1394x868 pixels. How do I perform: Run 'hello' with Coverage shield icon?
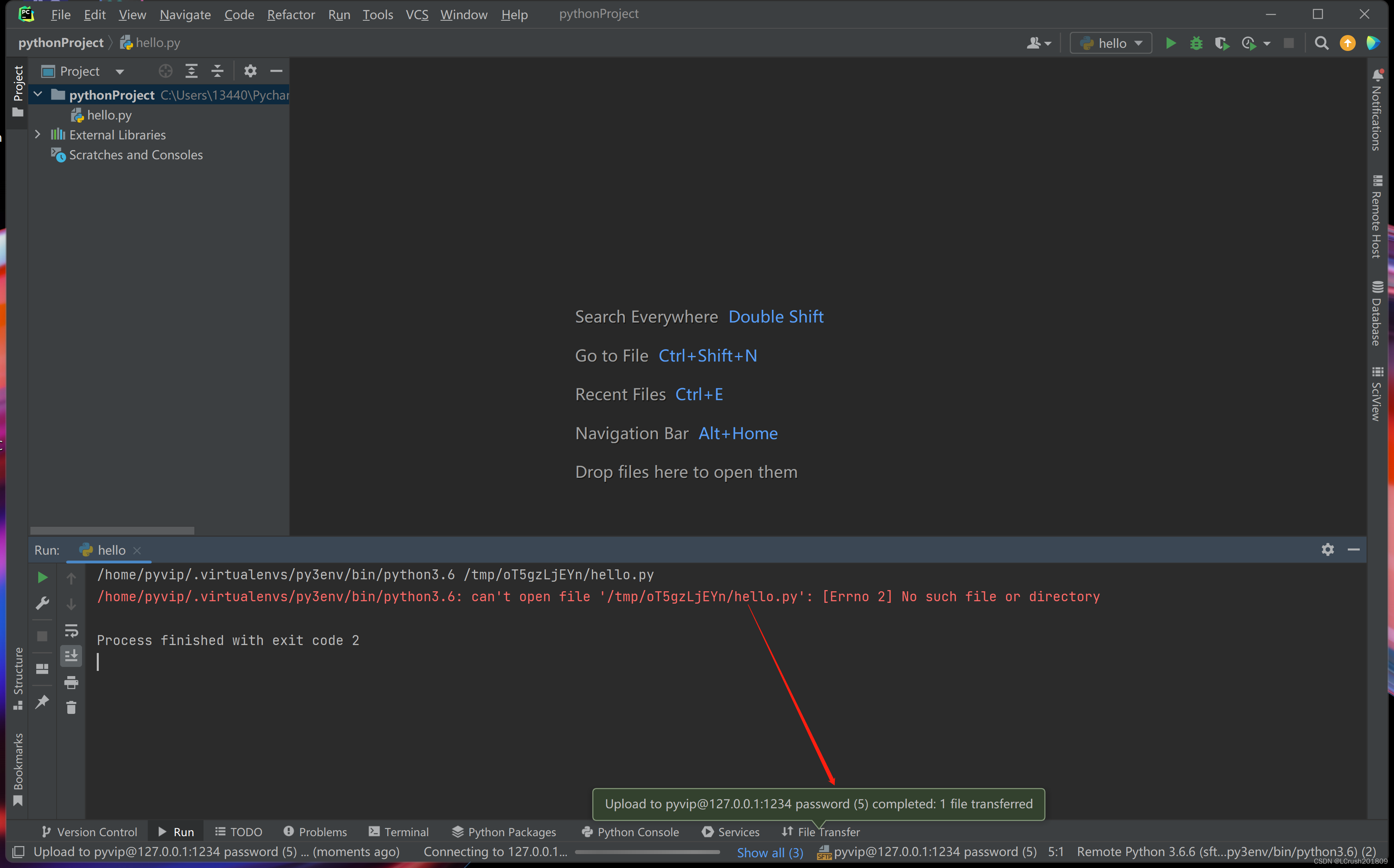click(1222, 43)
